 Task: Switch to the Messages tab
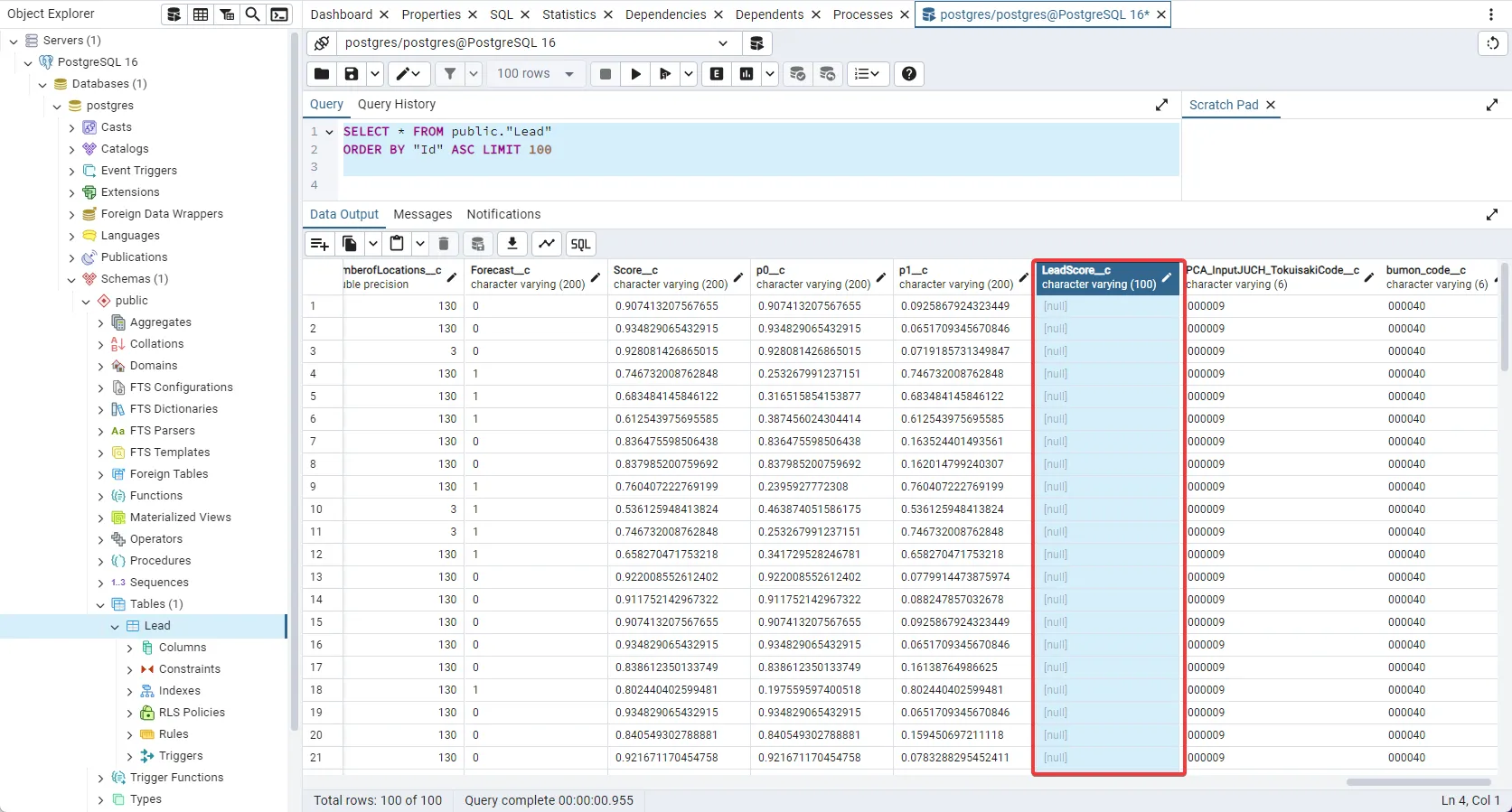422,214
